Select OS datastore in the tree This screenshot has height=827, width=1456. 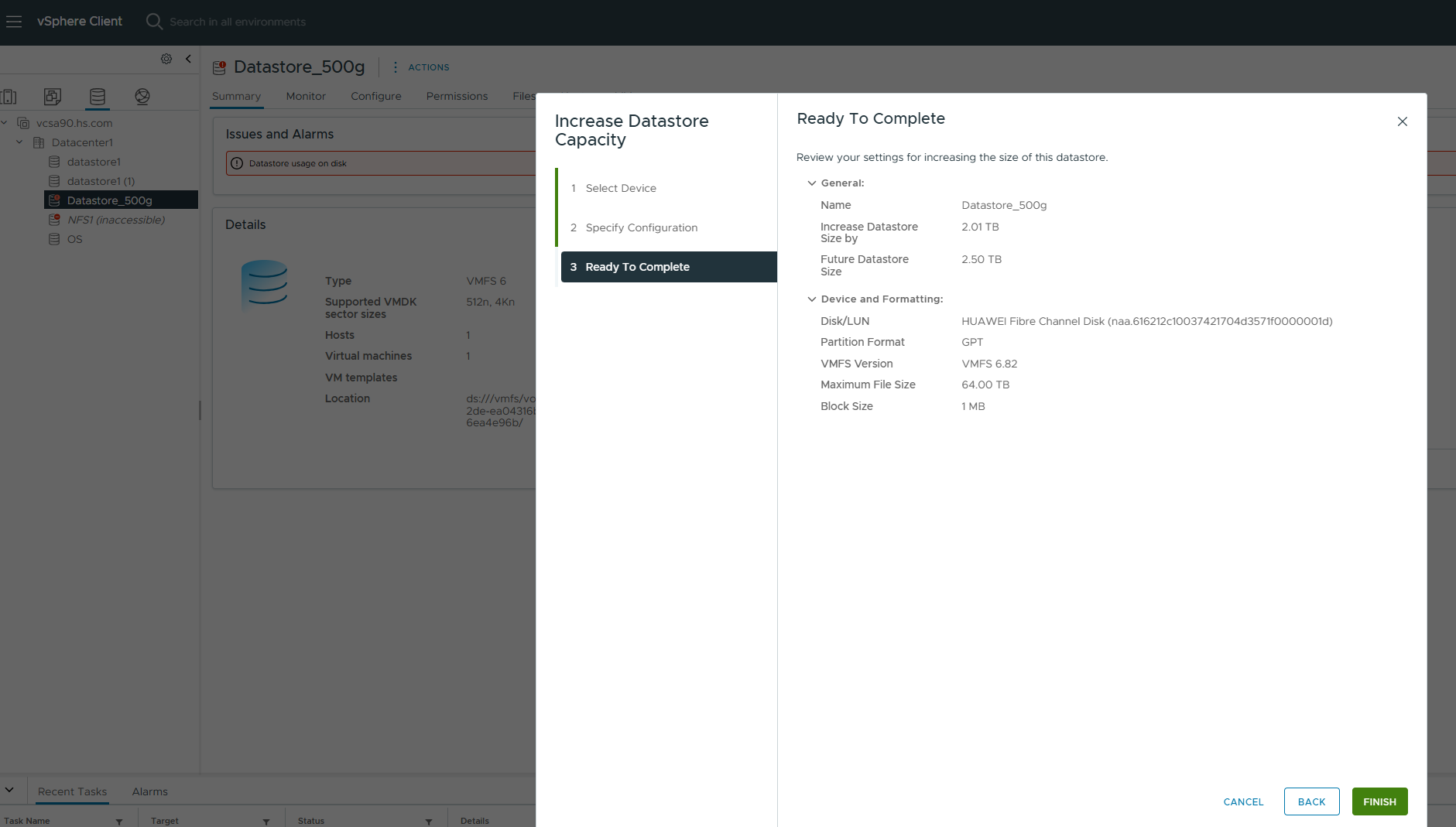pyautogui.click(x=74, y=239)
